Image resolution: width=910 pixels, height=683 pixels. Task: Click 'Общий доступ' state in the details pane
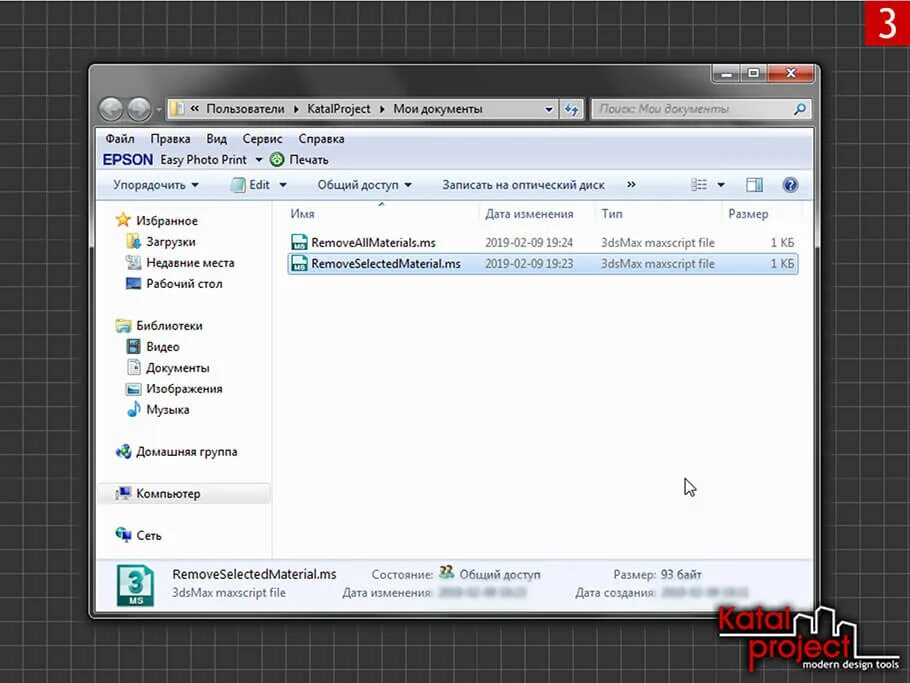point(500,574)
